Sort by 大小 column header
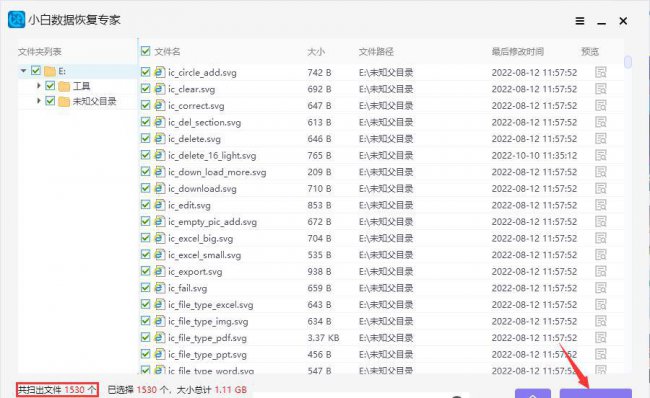This screenshot has width=650, height=398. tap(316, 51)
